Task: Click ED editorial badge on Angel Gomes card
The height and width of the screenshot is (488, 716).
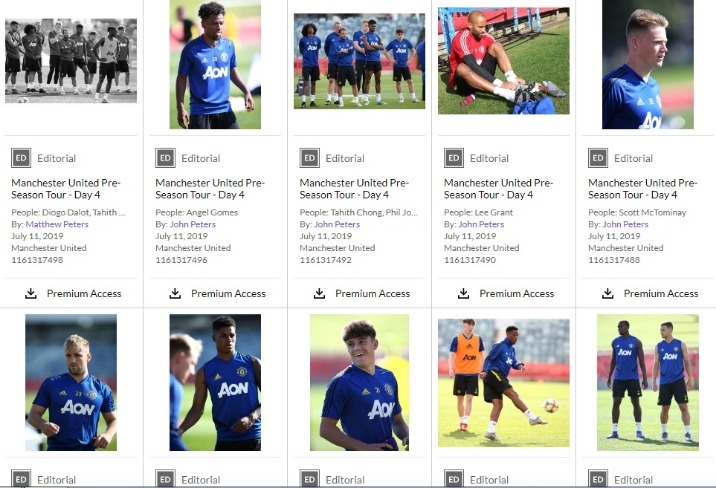Action: click(x=165, y=158)
